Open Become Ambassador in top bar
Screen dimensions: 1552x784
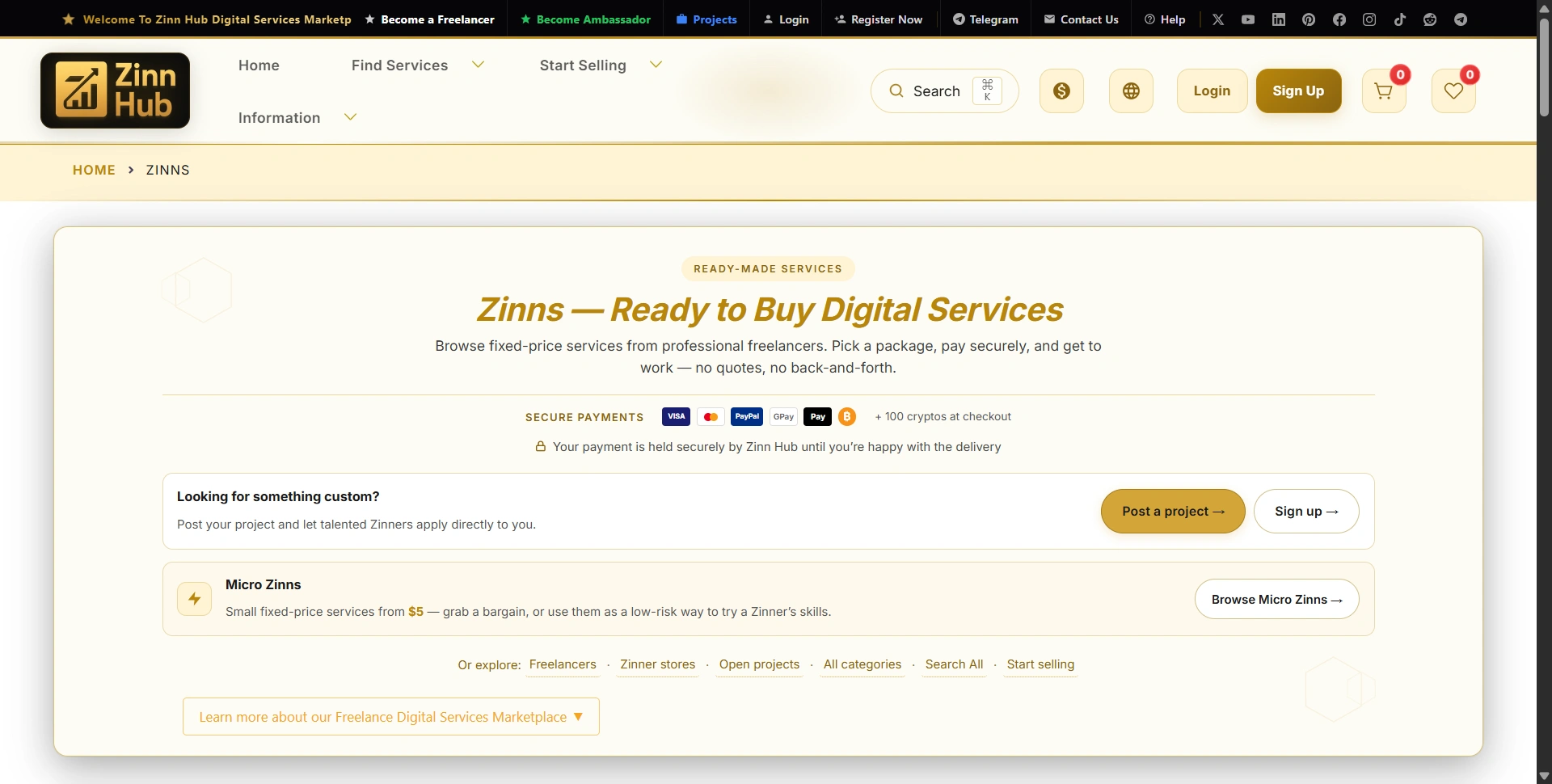[585, 19]
